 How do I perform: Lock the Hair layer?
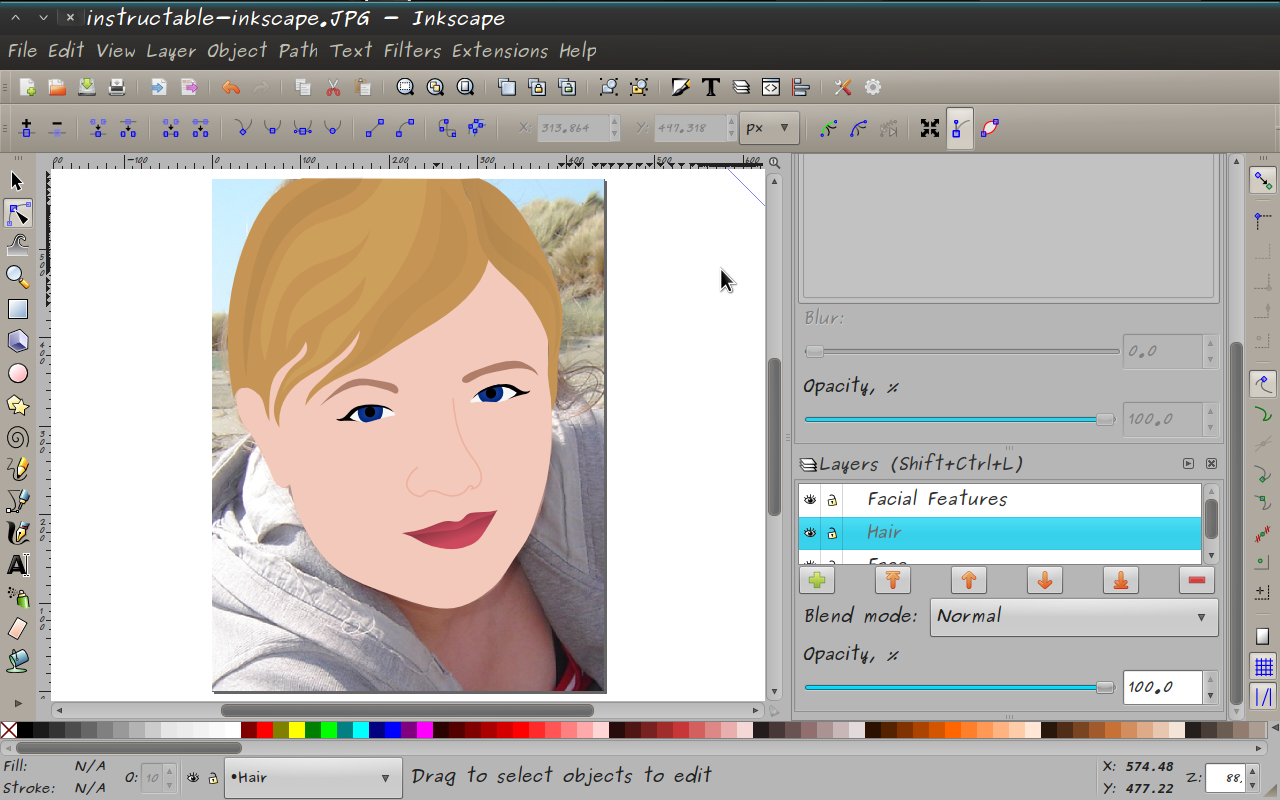831,532
